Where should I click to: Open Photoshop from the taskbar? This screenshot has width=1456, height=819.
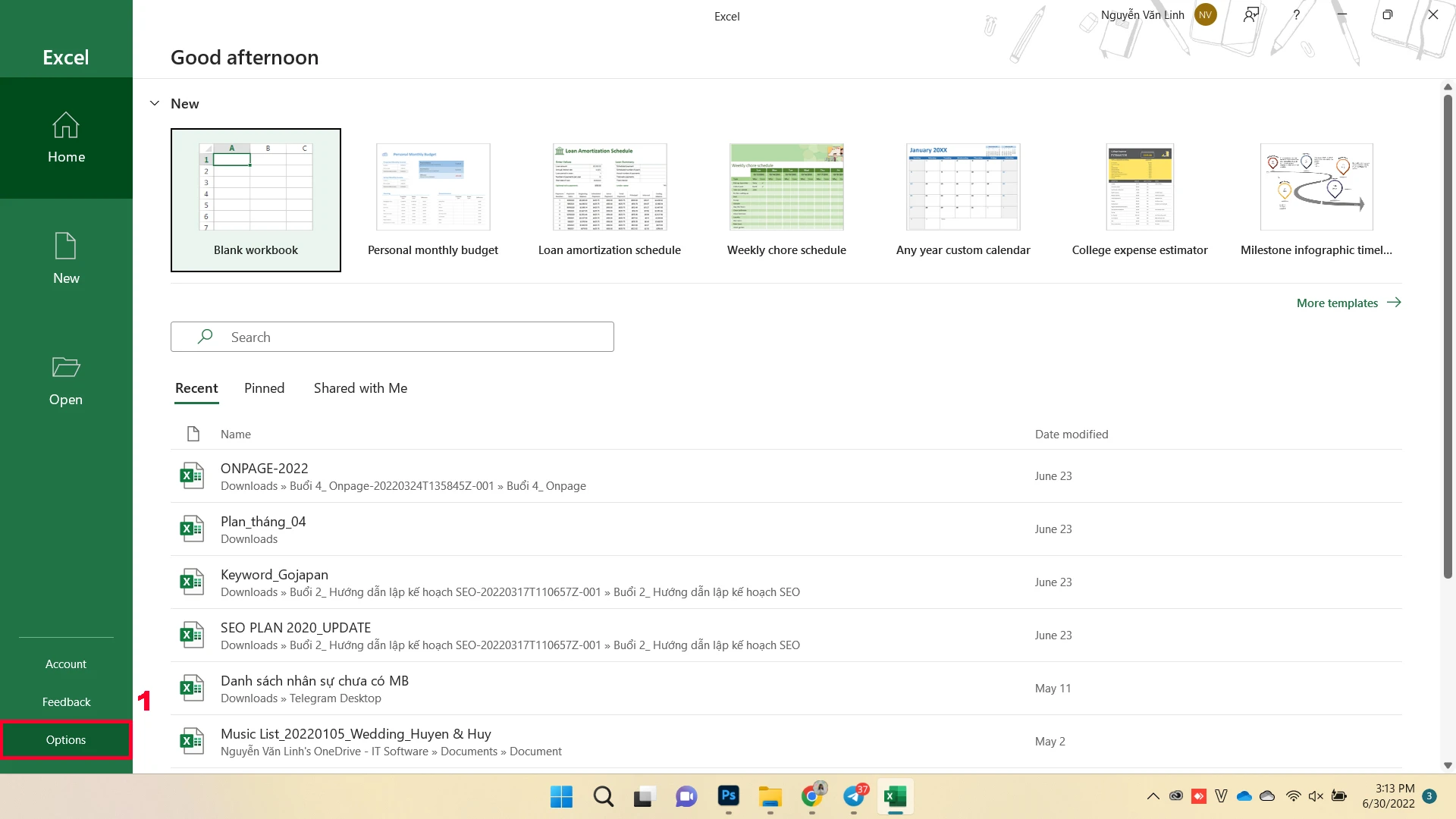click(x=729, y=795)
